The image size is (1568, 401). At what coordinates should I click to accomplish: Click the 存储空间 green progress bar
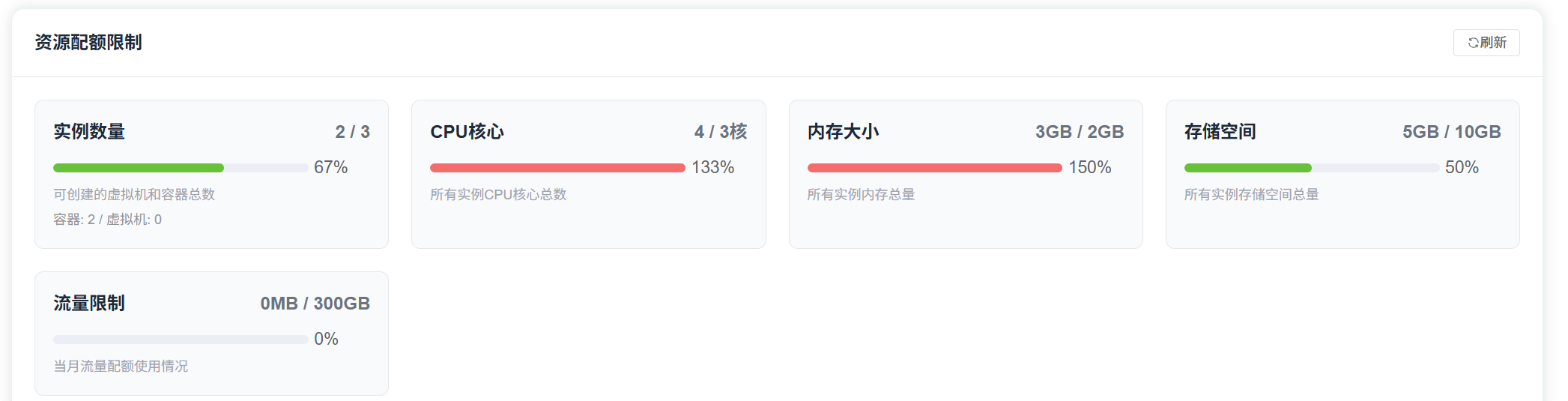tap(1247, 168)
